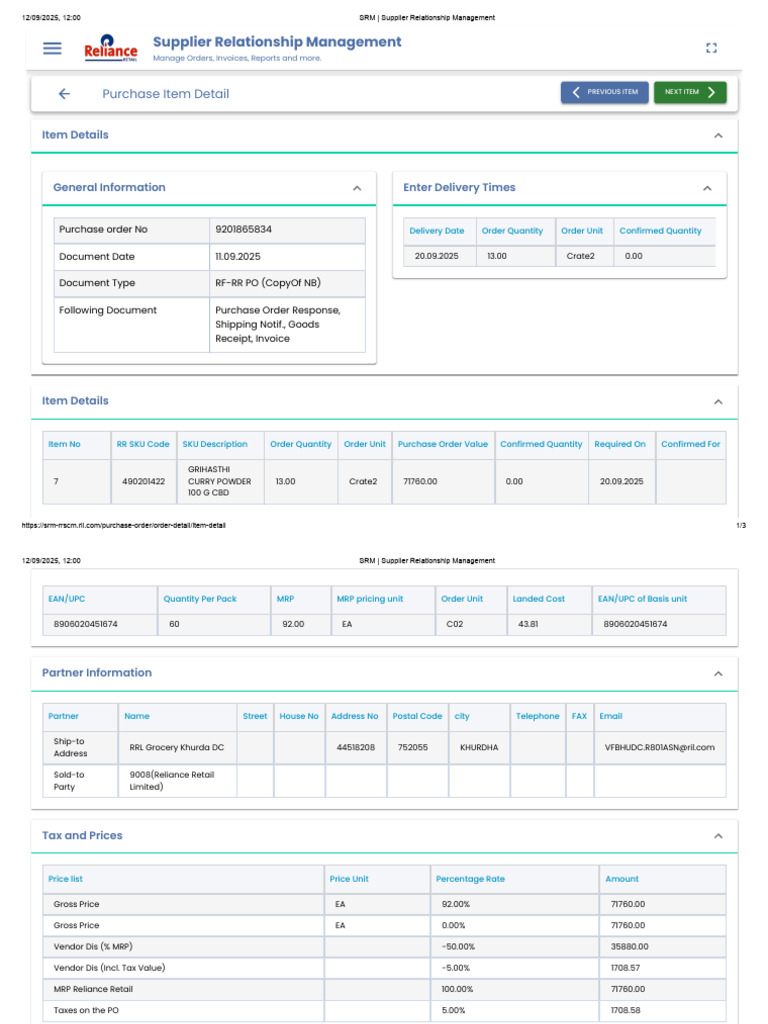
Task: Click the GRIHASTHI CURRY POWDER description
Action: point(219,481)
